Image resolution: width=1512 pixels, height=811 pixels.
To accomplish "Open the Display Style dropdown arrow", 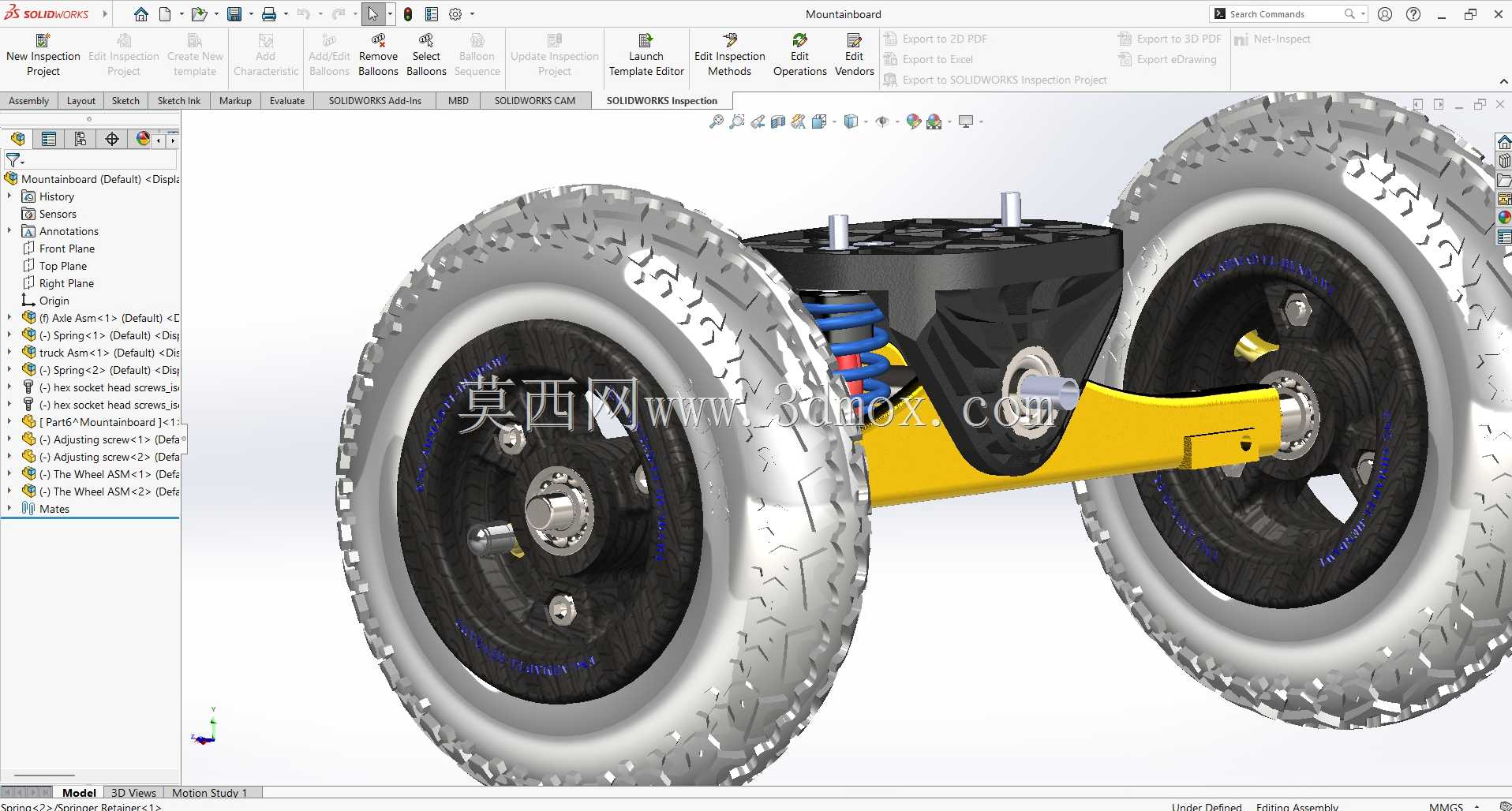I will pyautogui.click(x=866, y=121).
